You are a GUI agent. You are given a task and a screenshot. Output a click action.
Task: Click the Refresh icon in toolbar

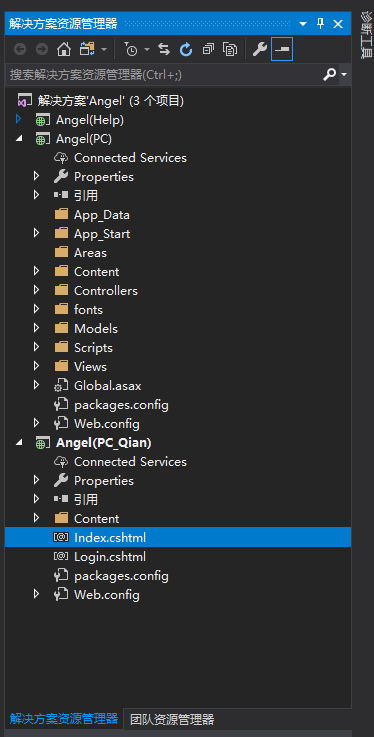coord(187,49)
